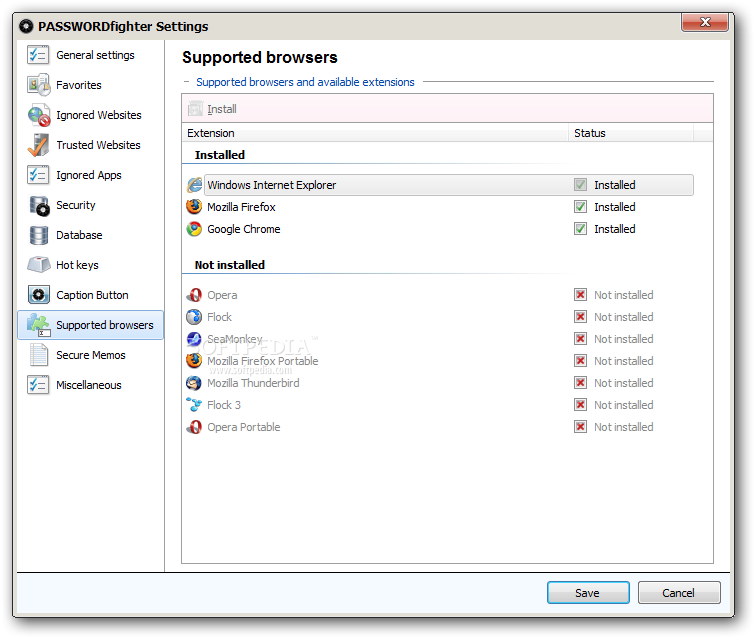Open the Trusted Websites page
The height and width of the screenshot is (638, 755).
(x=91, y=145)
